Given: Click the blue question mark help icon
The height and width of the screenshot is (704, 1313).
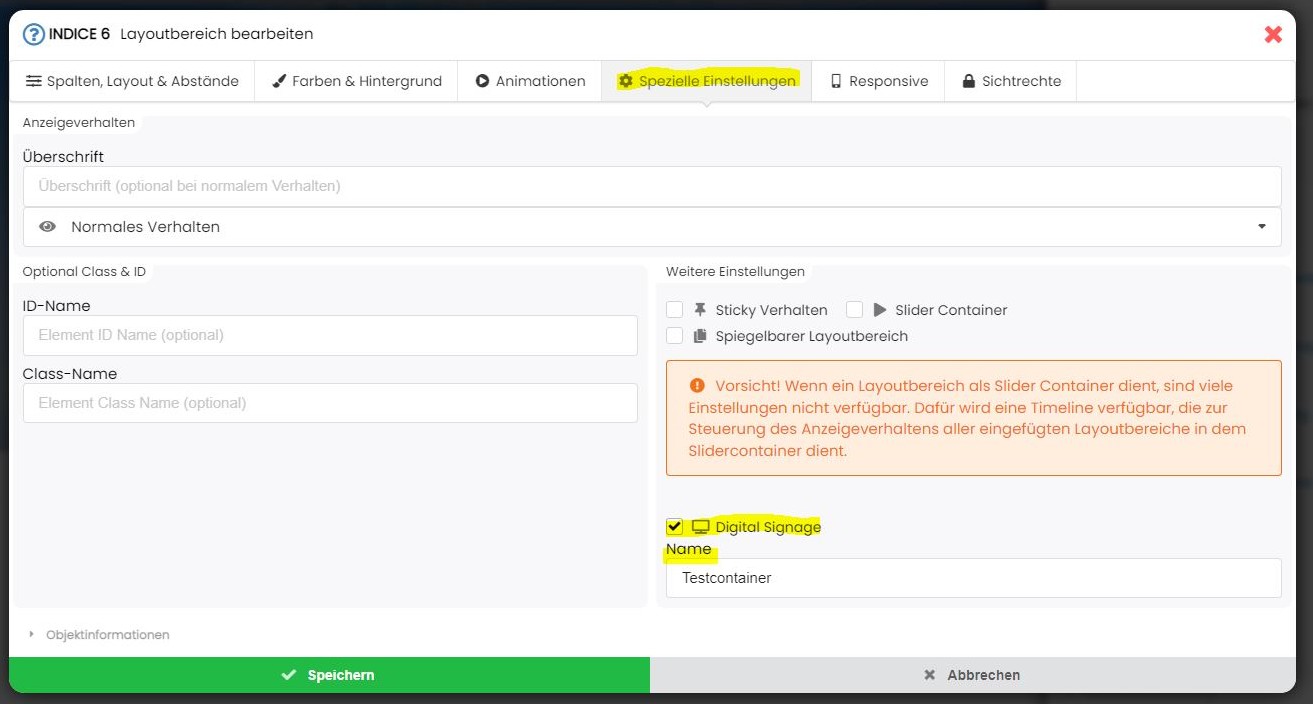Looking at the screenshot, I should click(34, 34).
